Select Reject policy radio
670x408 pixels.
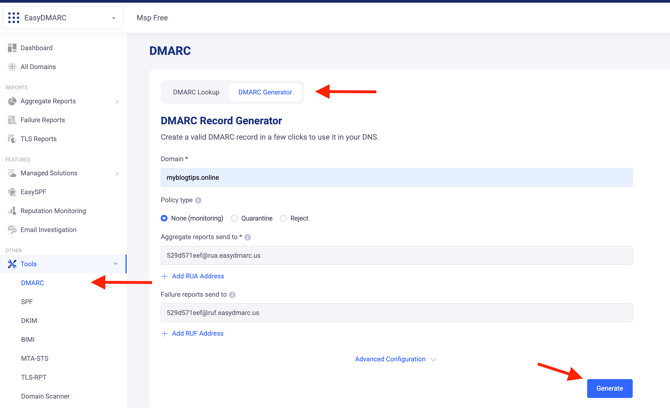(283, 218)
